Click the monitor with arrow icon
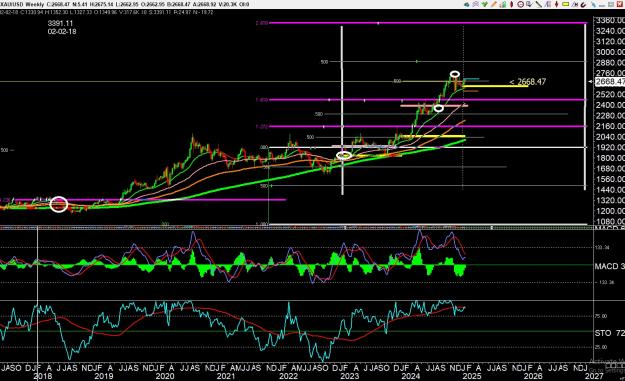 tap(529, 4)
